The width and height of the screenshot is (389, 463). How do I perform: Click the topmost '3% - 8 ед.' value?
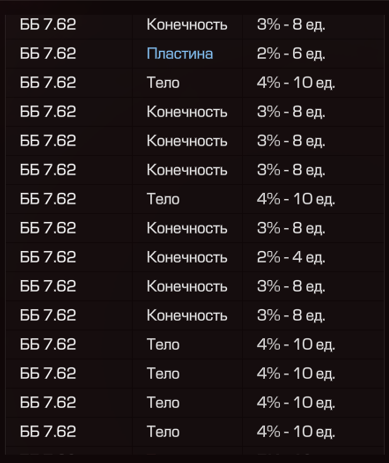[291, 25]
